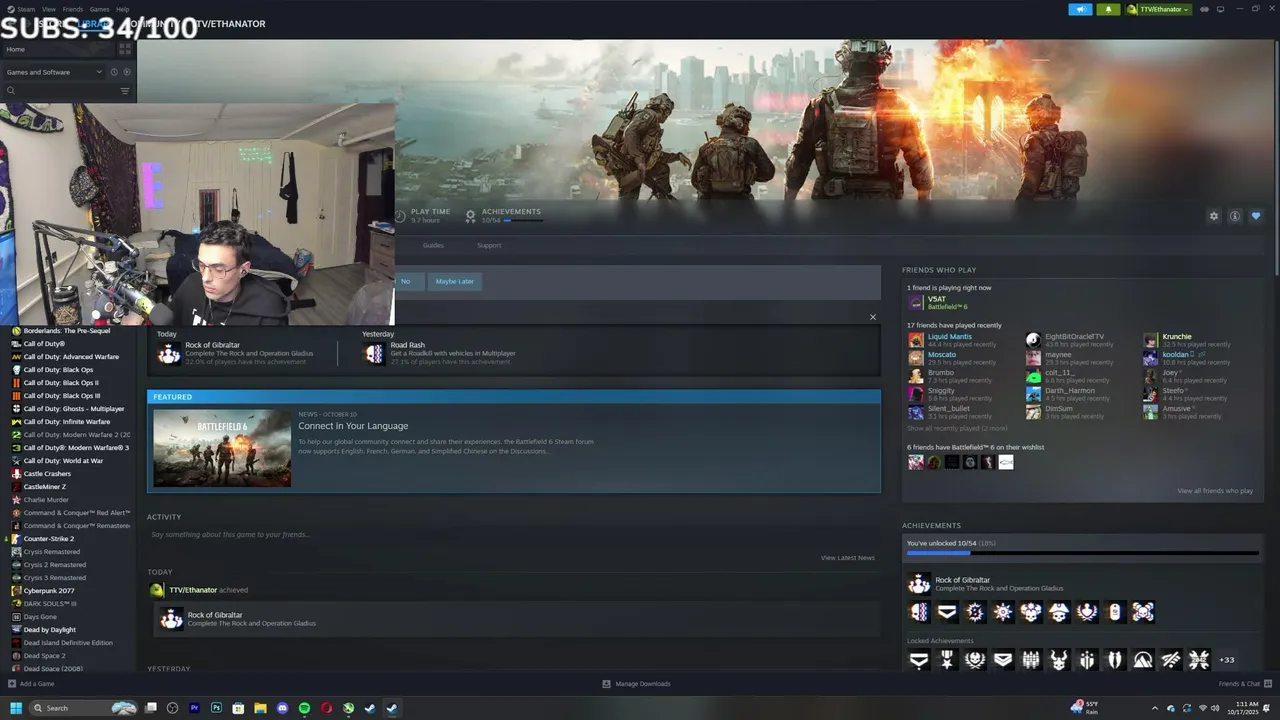Open the Support tab

489,245
